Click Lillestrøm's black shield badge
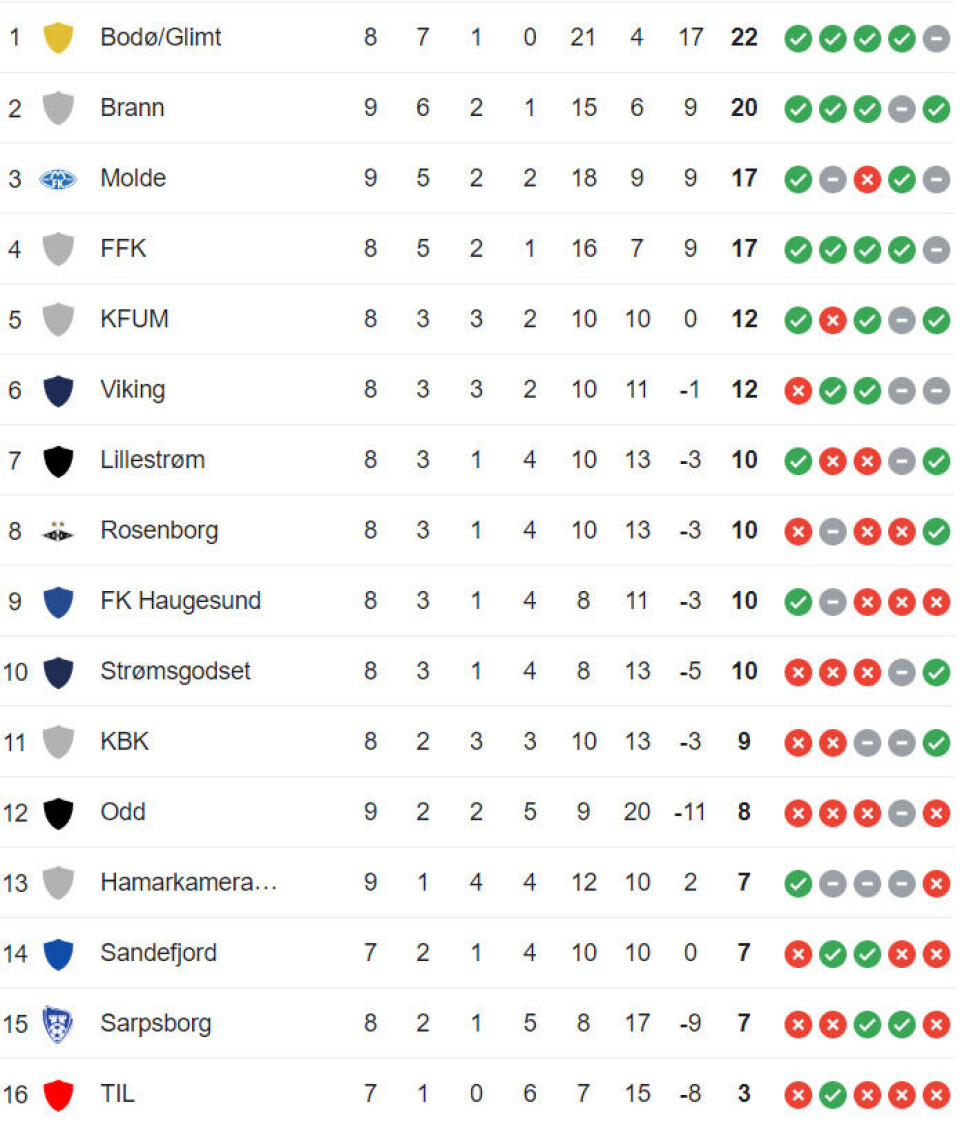This screenshot has height=1124, width=960. 58,461
